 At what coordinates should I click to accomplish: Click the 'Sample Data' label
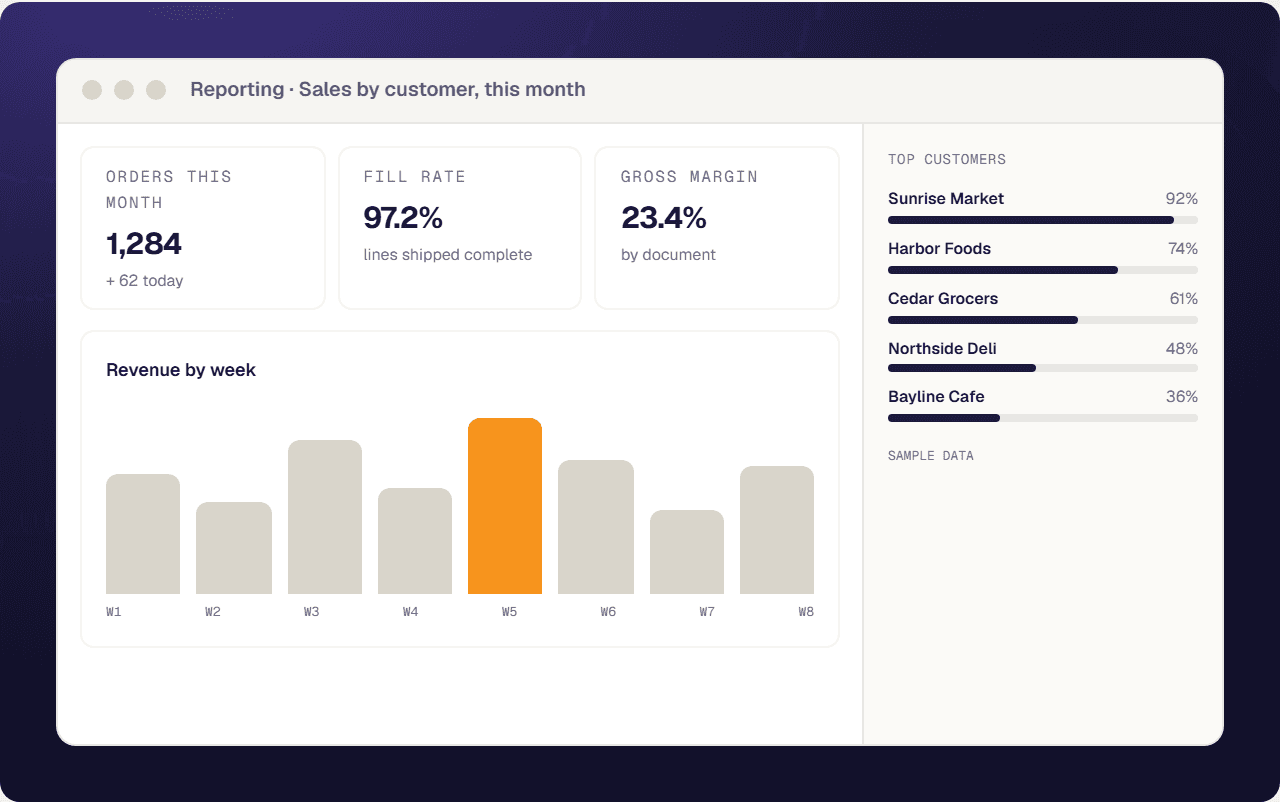coord(931,456)
